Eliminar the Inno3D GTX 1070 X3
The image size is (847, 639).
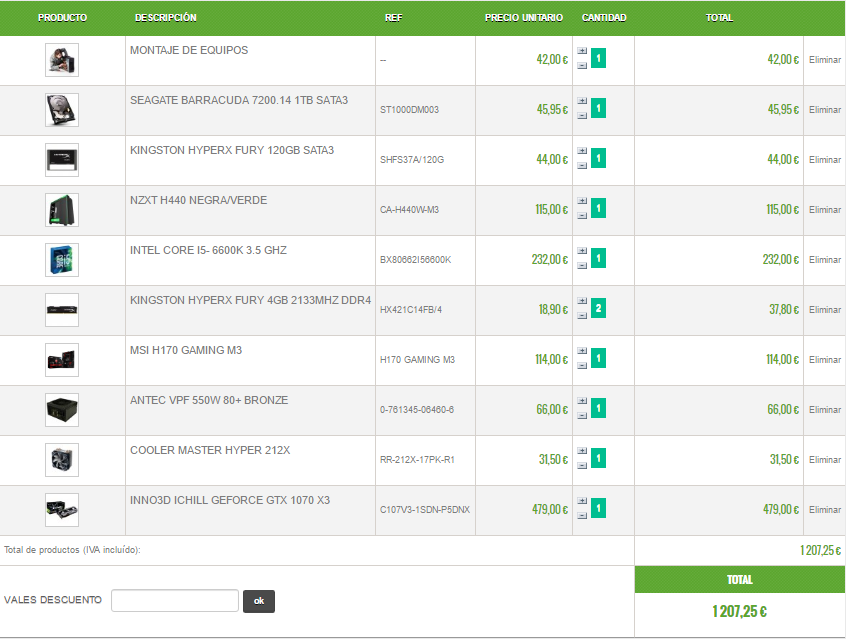point(825,510)
